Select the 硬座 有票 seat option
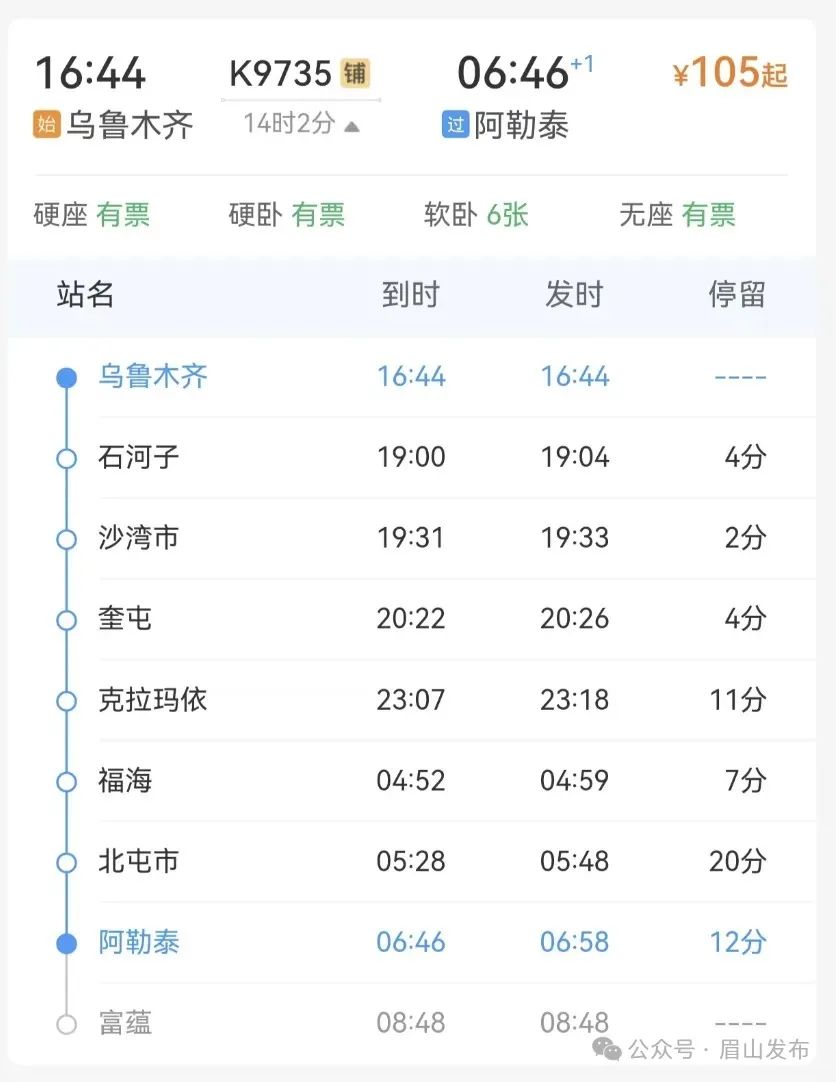The height and width of the screenshot is (1082, 836). (92, 215)
